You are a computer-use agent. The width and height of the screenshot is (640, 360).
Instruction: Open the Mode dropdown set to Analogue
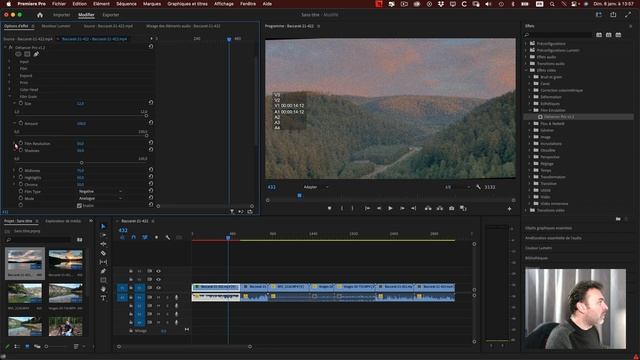click(100, 198)
